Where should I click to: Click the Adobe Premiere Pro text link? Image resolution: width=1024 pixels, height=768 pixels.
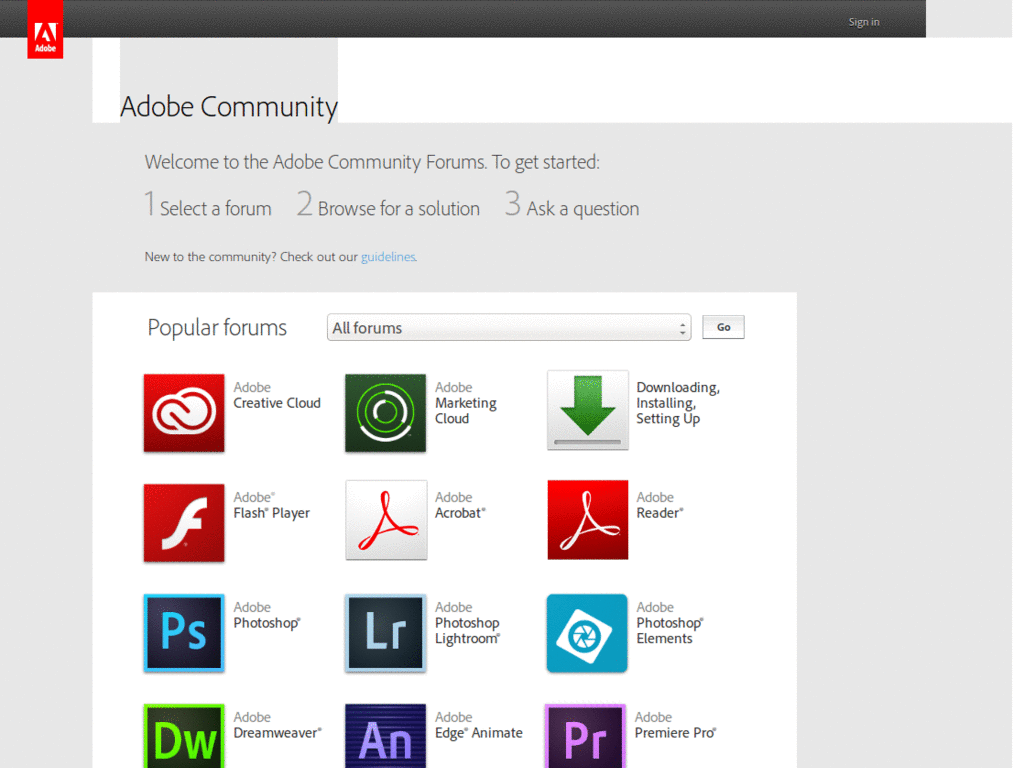coord(676,725)
